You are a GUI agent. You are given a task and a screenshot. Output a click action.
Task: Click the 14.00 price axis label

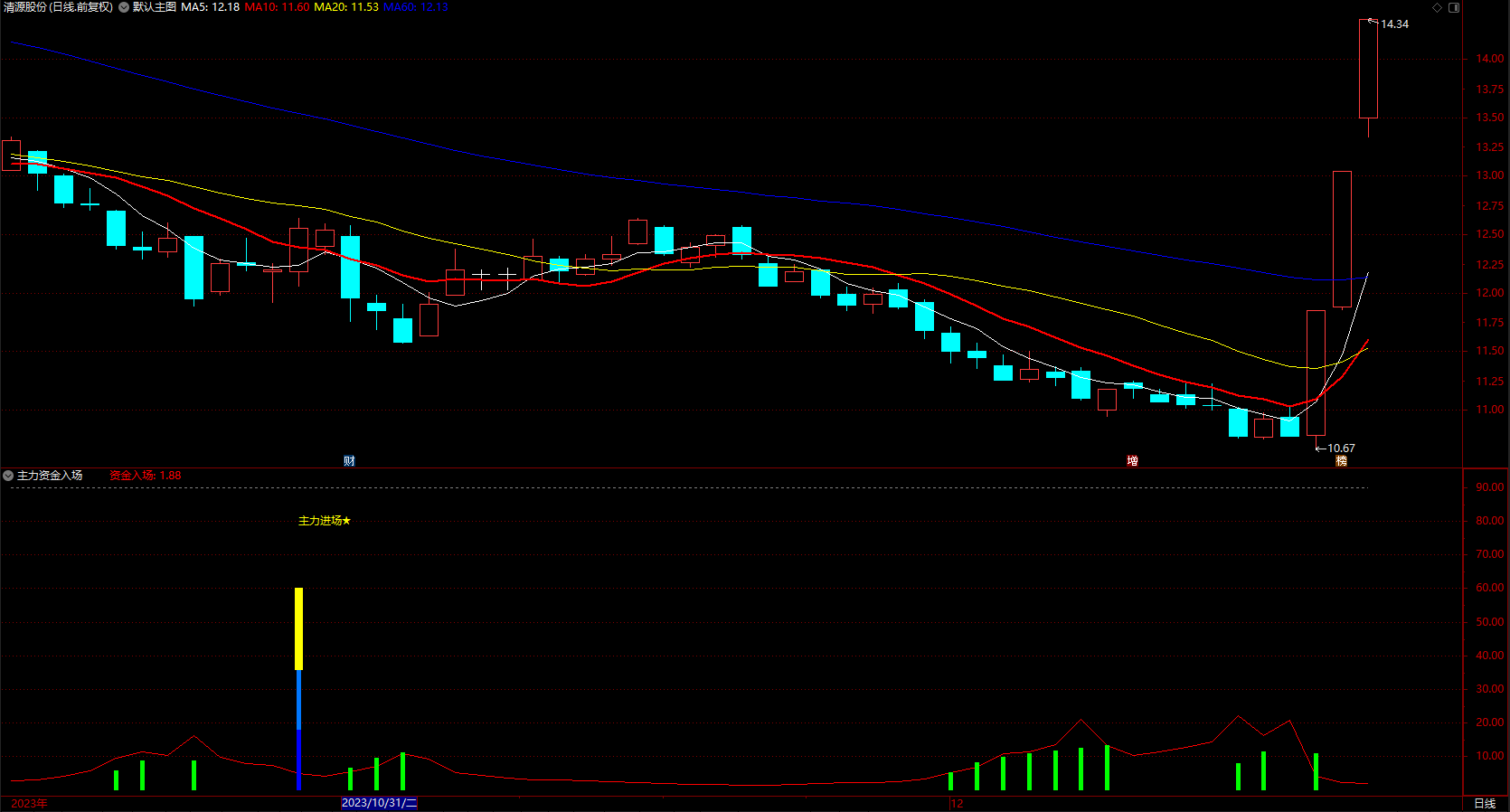pos(1490,59)
